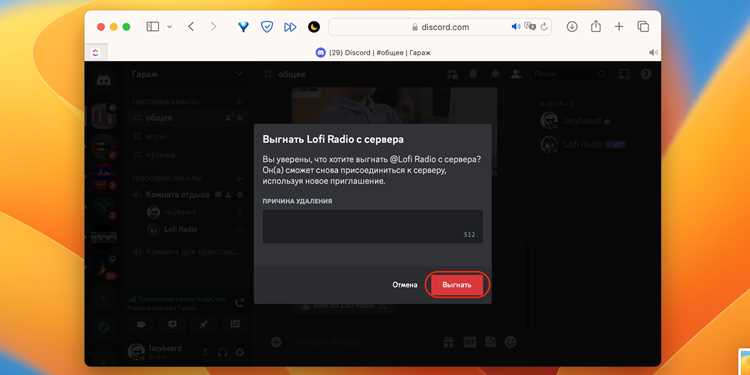
Task: Toggle the Safari sidebar
Action: coord(153,27)
